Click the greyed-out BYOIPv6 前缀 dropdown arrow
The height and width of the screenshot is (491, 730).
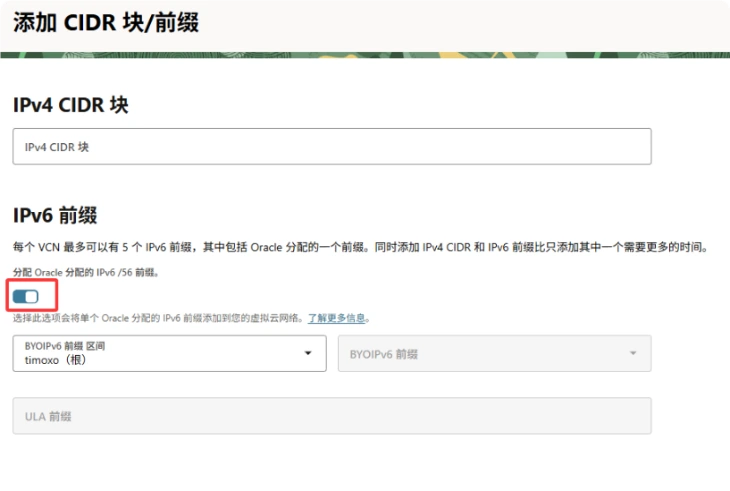tap(632, 353)
